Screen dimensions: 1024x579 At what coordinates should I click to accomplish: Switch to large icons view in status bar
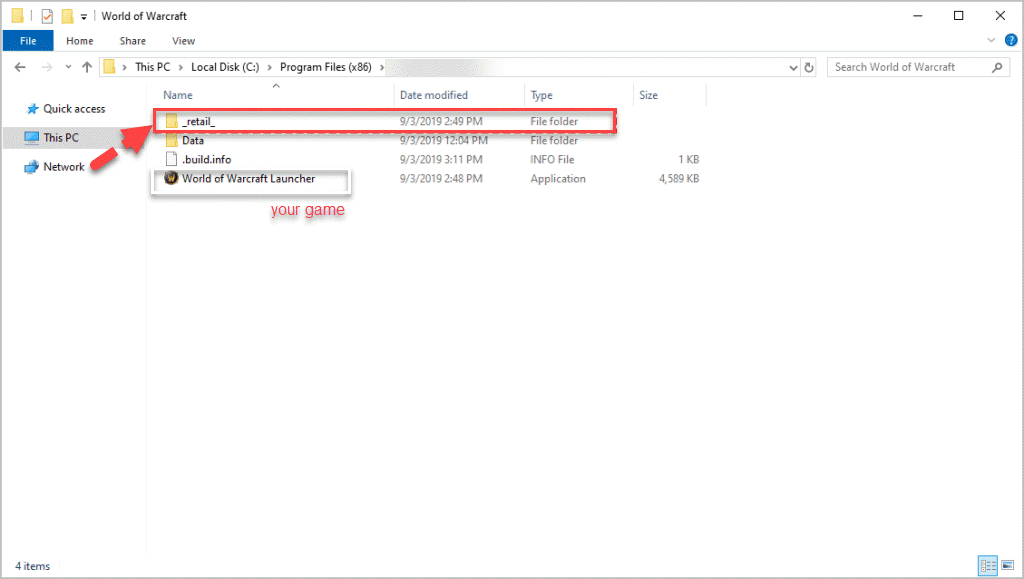[1008, 565]
